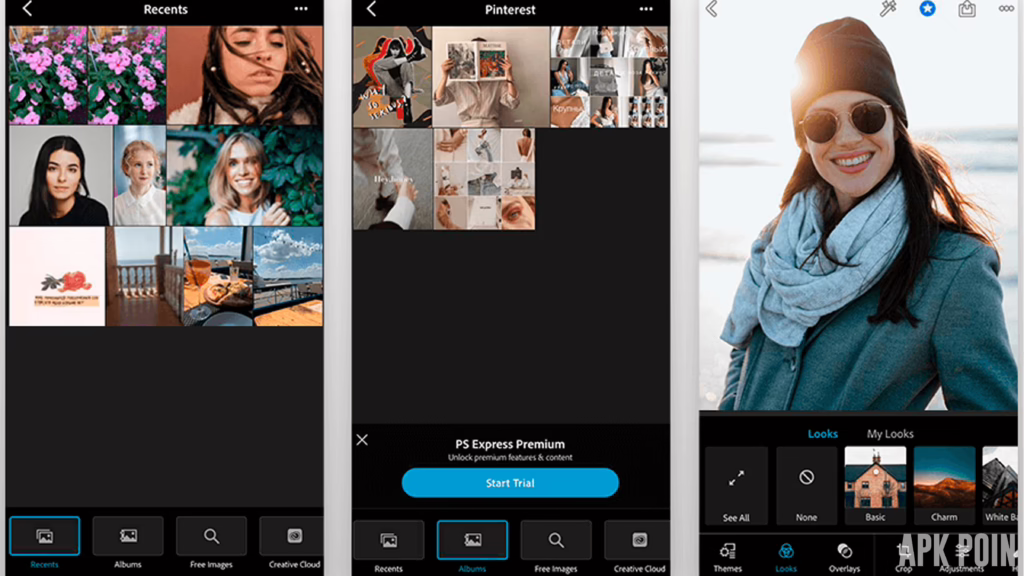Open the three-dot menu on Pinterest screen

[646, 9]
